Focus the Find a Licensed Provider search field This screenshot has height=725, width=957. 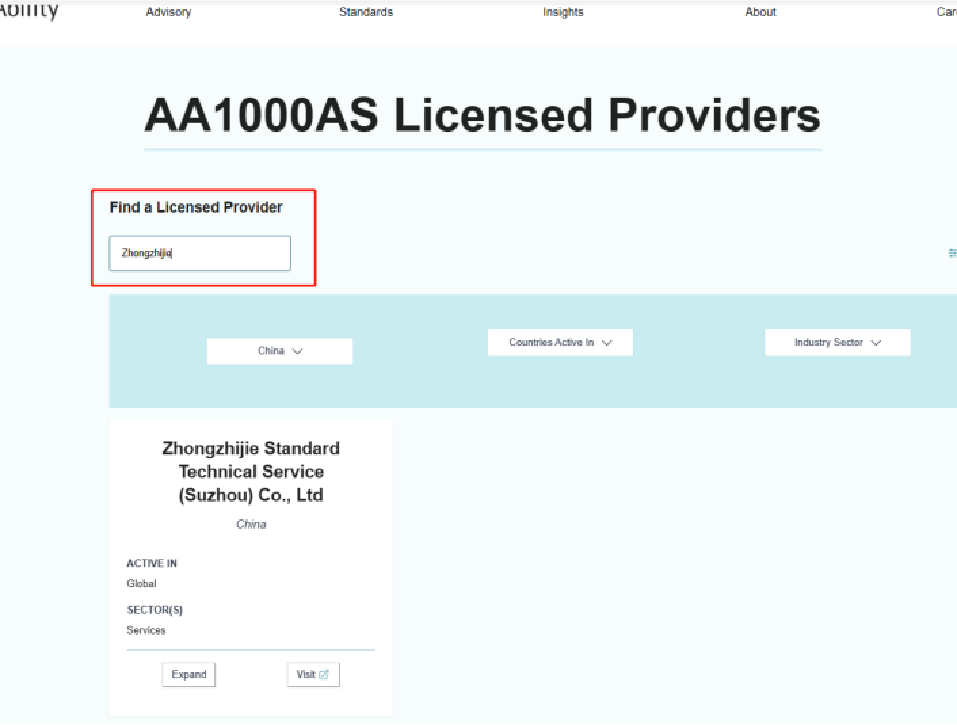coord(200,254)
